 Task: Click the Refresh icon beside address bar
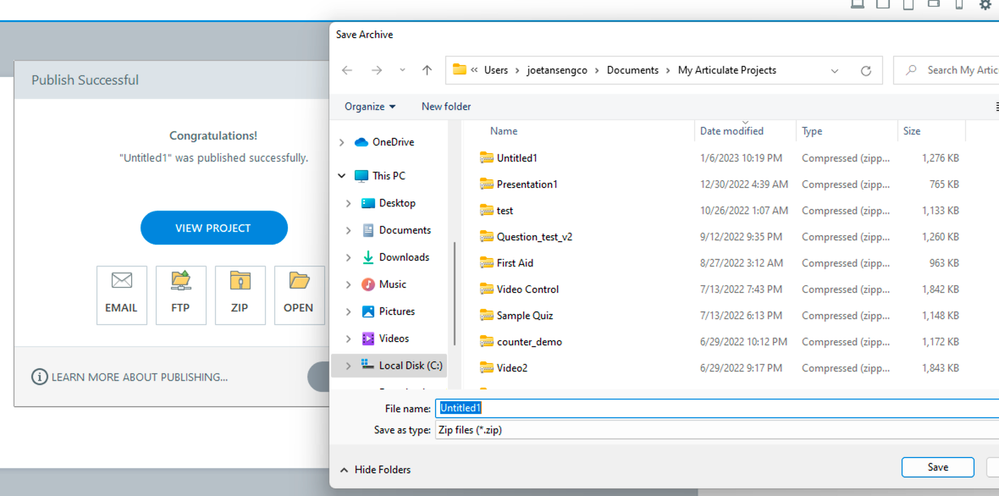866,71
